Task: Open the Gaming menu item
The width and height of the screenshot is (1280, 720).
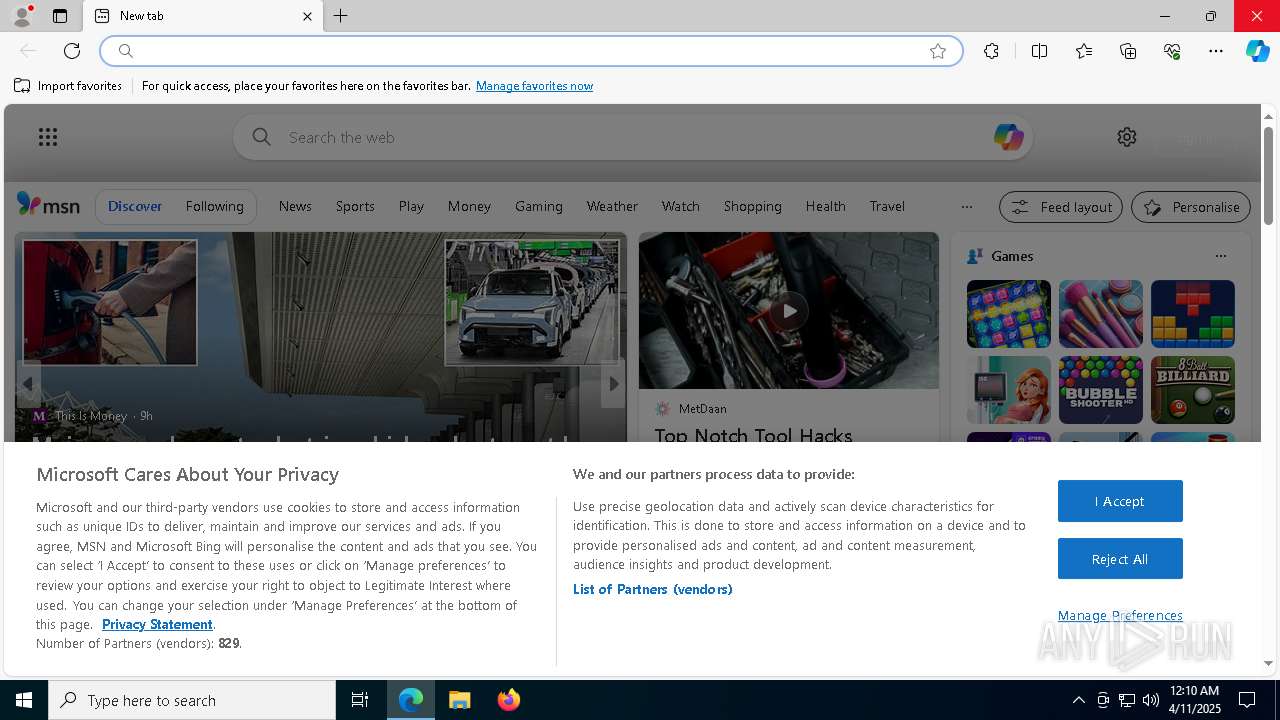Action: [x=539, y=206]
